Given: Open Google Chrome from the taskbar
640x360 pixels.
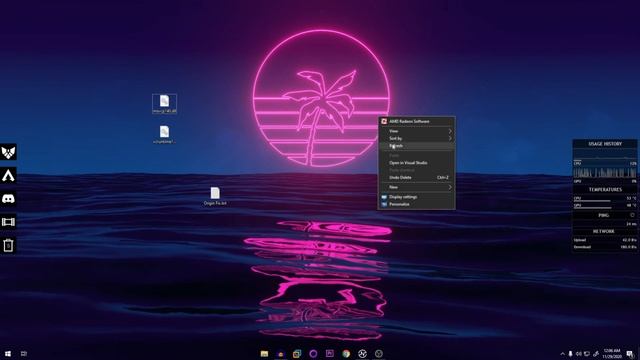Looking at the screenshot, I should (x=346, y=353).
